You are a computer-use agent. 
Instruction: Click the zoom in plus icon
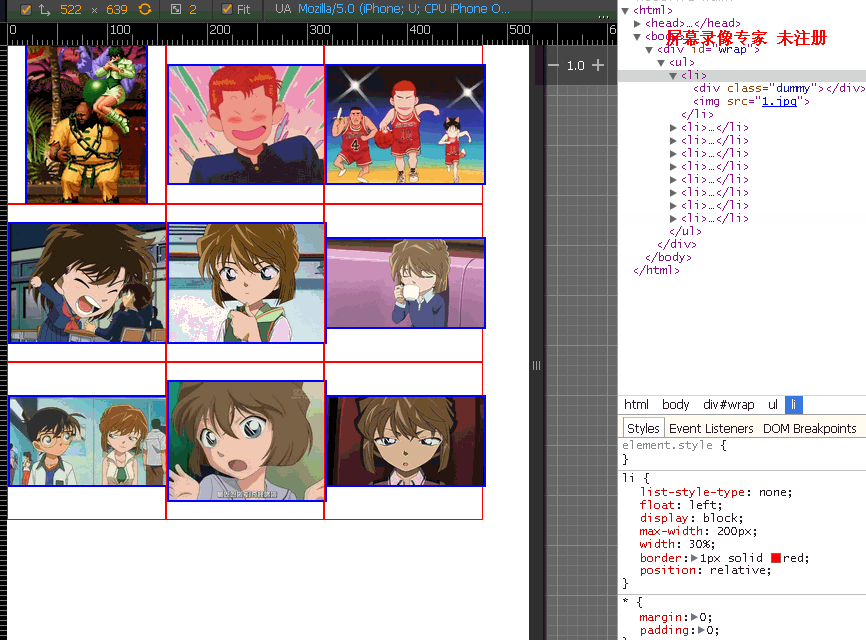coord(598,65)
